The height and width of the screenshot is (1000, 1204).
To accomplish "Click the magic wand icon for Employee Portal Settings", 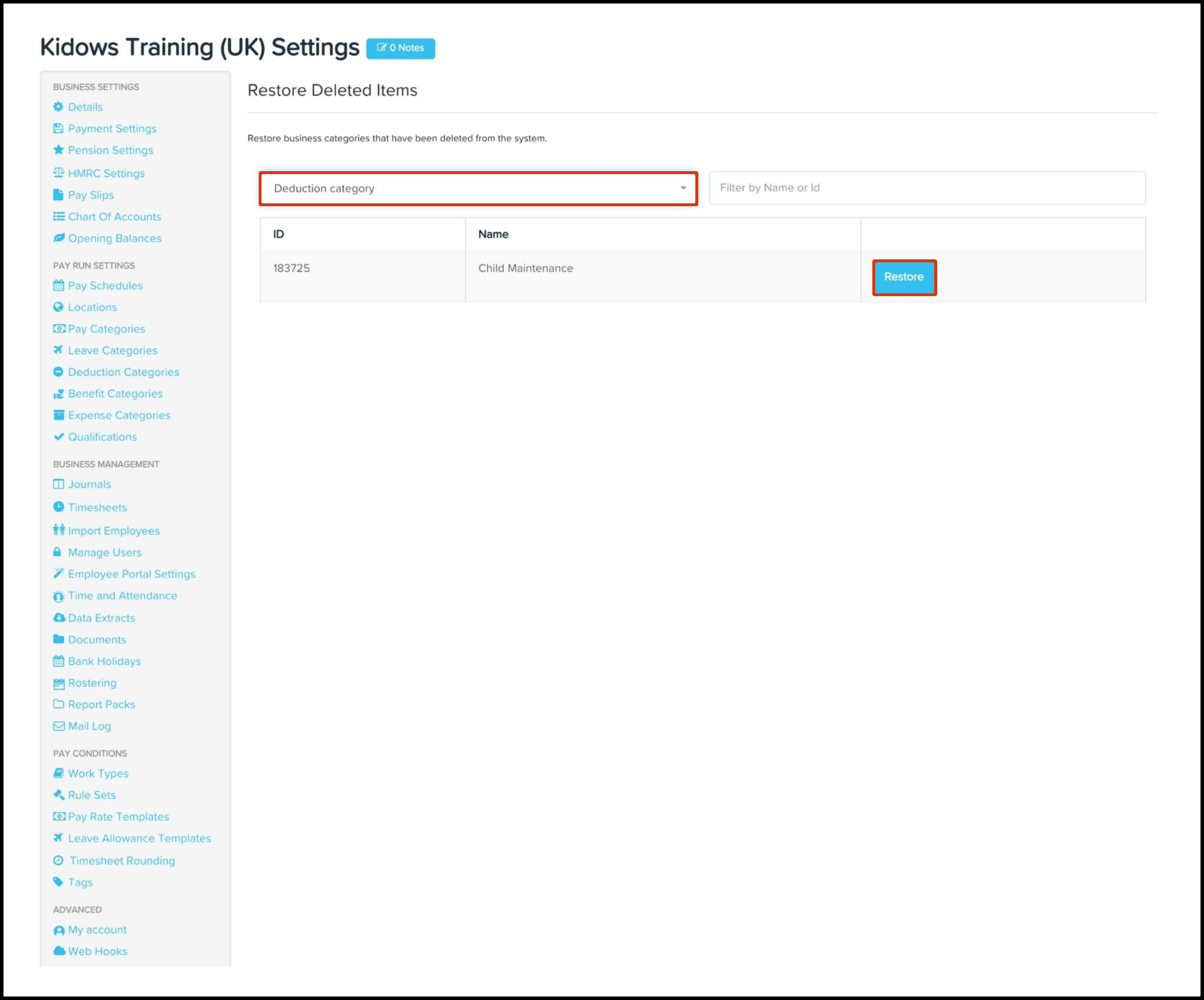I will click(58, 574).
